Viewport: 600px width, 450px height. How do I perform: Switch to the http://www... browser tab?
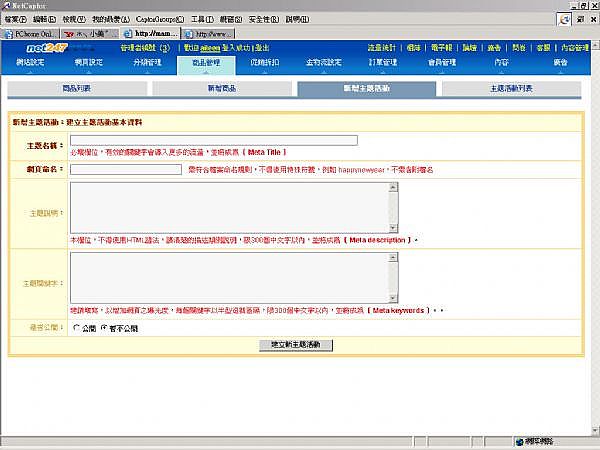pos(209,34)
